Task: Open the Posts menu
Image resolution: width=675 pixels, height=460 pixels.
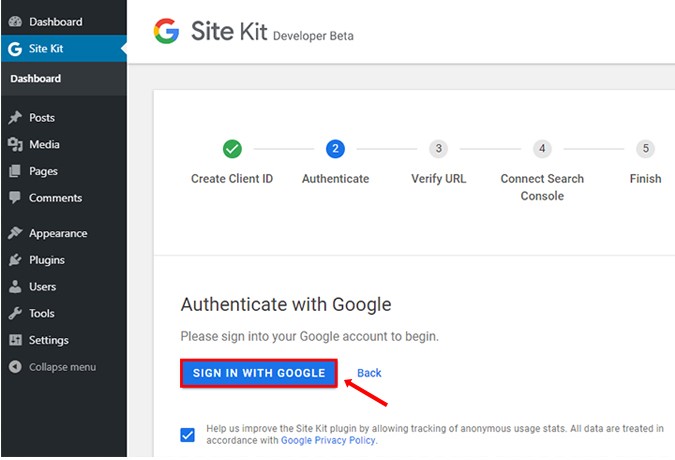Action: pos(64,117)
